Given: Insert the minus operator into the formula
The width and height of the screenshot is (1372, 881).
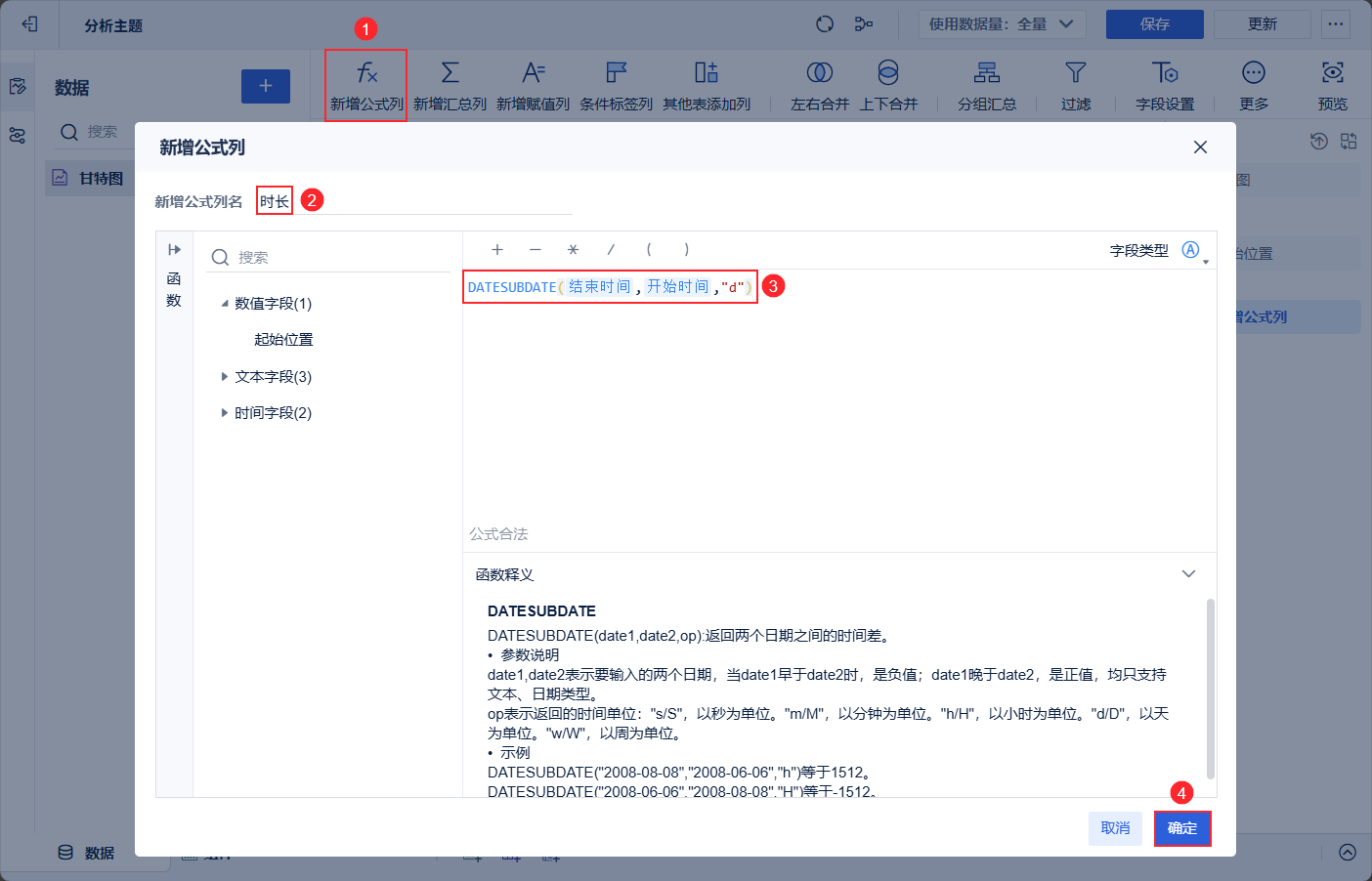Looking at the screenshot, I should coord(536,250).
